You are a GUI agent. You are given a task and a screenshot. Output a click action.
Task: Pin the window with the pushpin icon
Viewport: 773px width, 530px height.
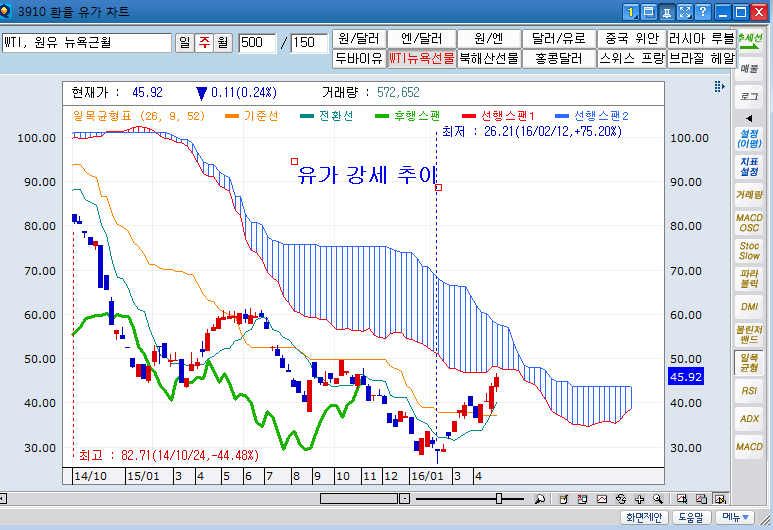[667, 12]
